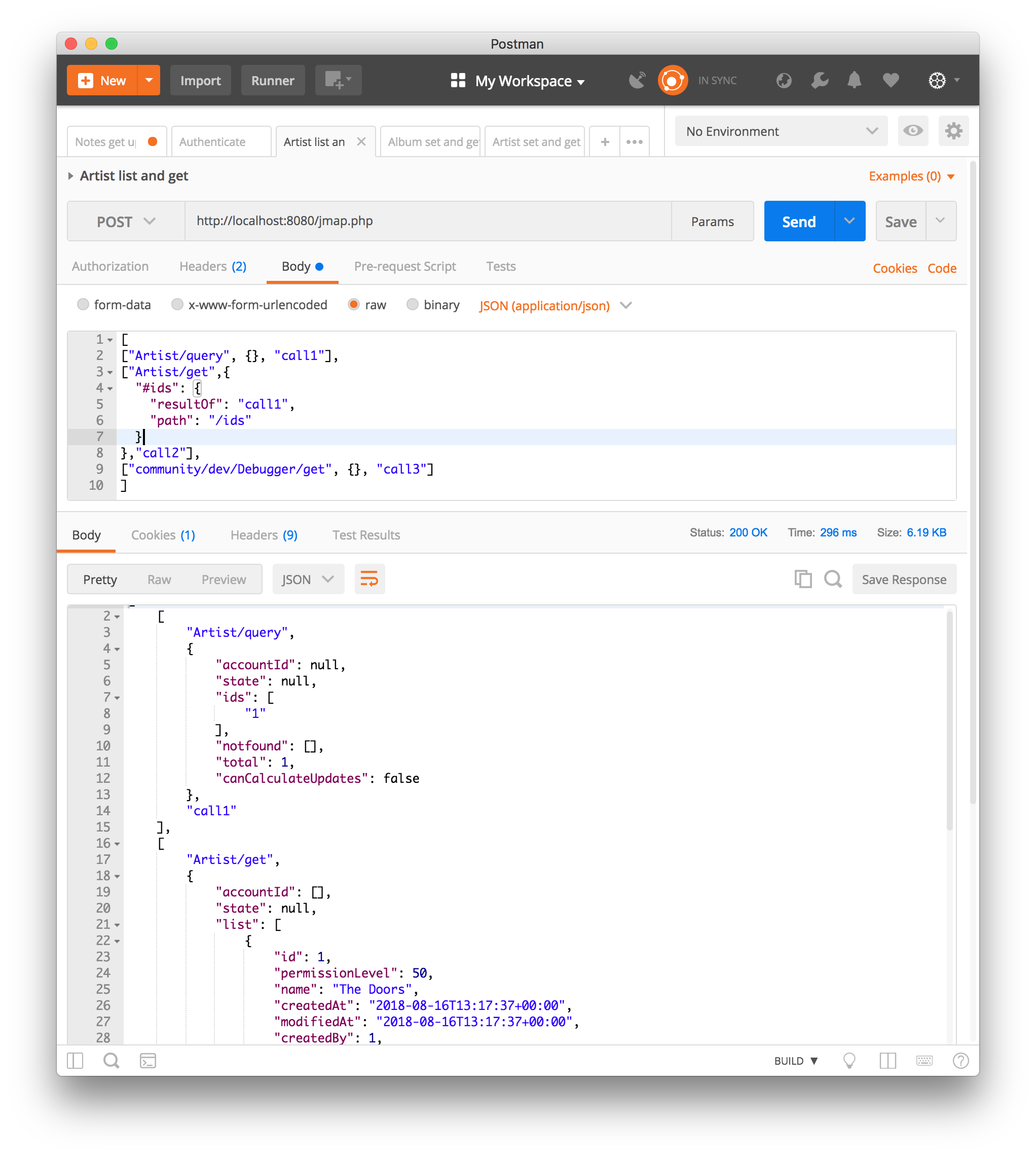The height and width of the screenshot is (1157, 1036).
Task: Open the tab options ellipsis menu
Action: coord(634,142)
